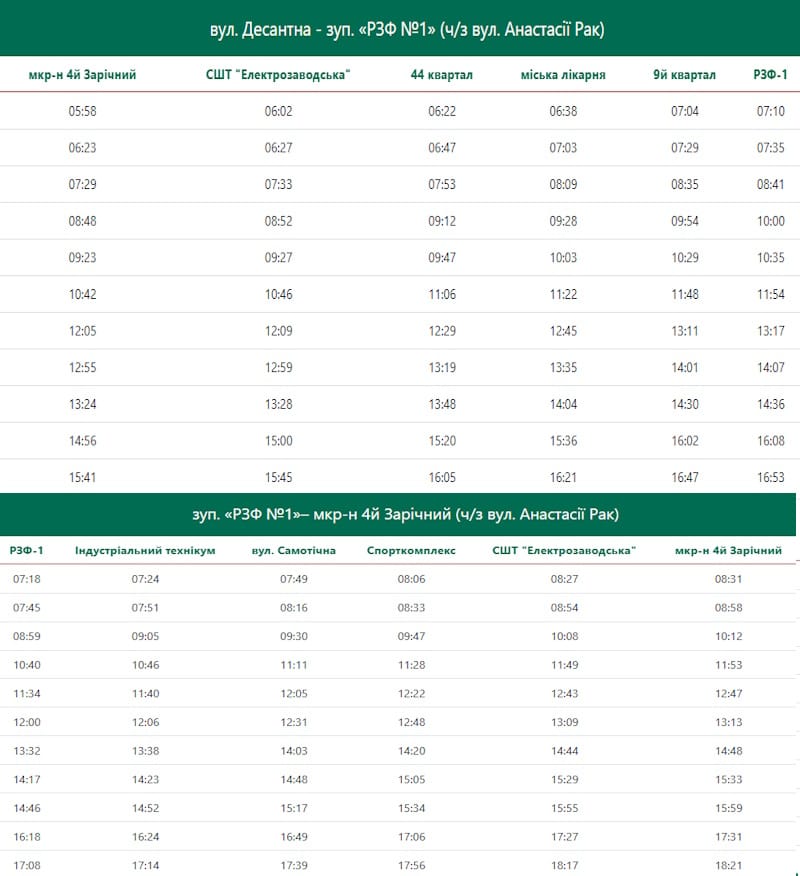Click the 12:45 міська лікарня time
Image resolution: width=800 pixels, height=876 pixels.
[563, 331]
